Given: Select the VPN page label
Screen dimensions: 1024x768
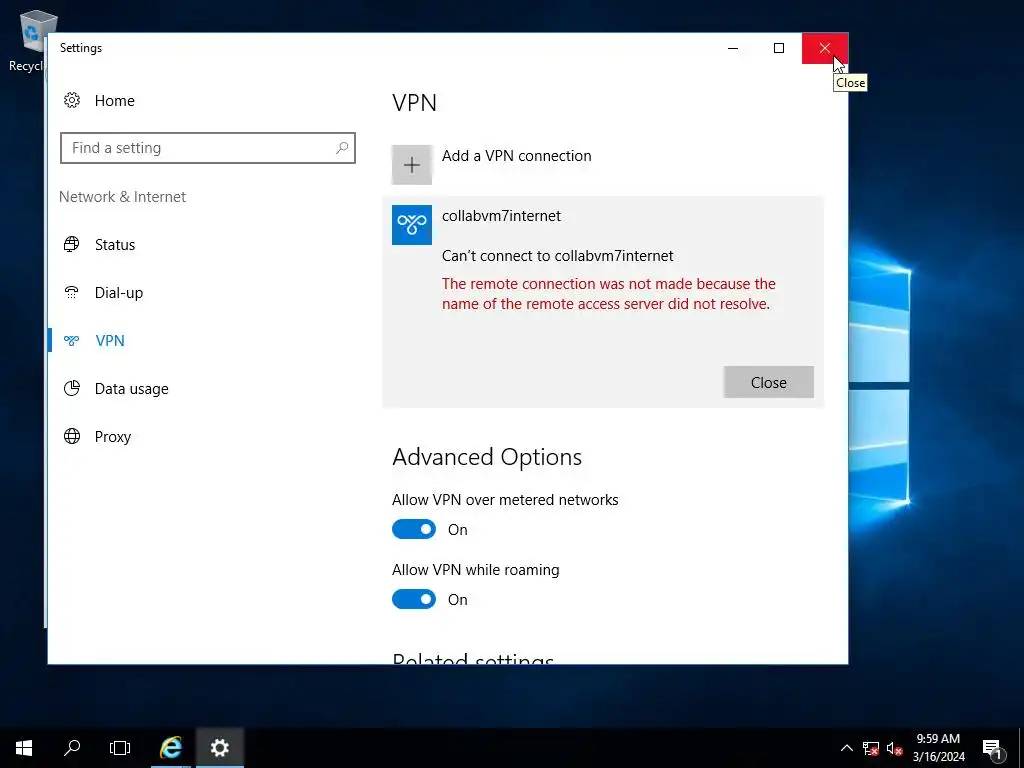Looking at the screenshot, I should pos(110,340).
